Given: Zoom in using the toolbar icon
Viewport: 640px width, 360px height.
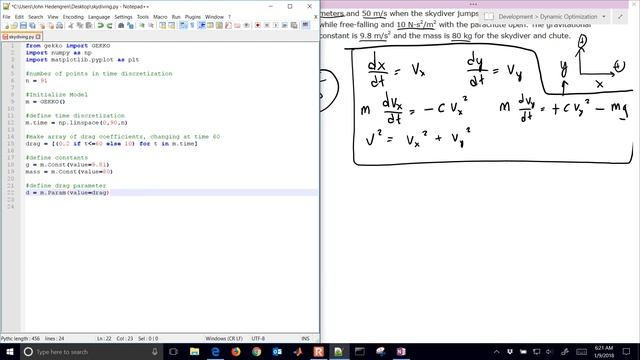Looking at the screenshot, I should tap(142, 25).
